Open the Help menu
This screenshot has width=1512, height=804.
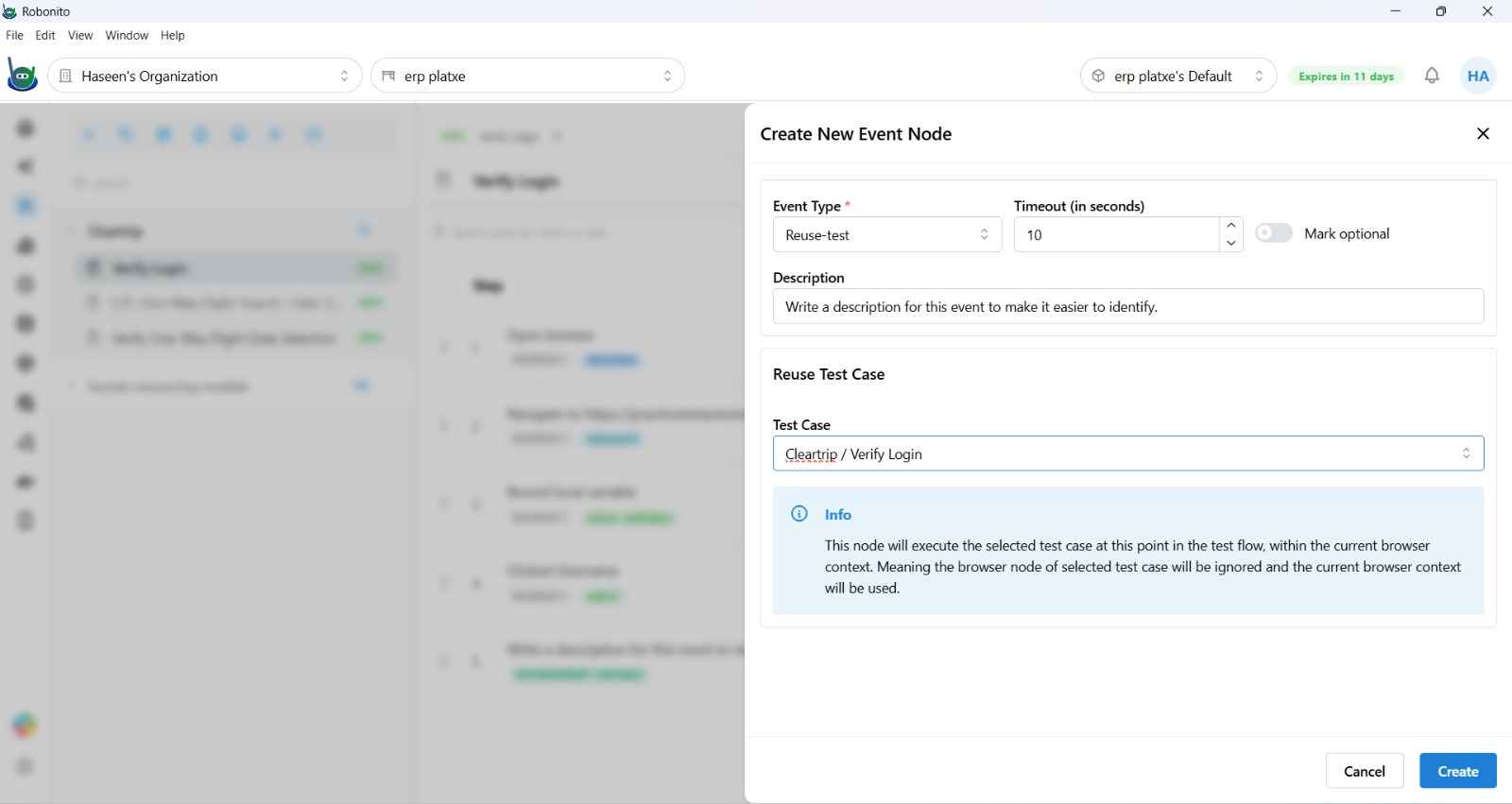coord(173,35)
